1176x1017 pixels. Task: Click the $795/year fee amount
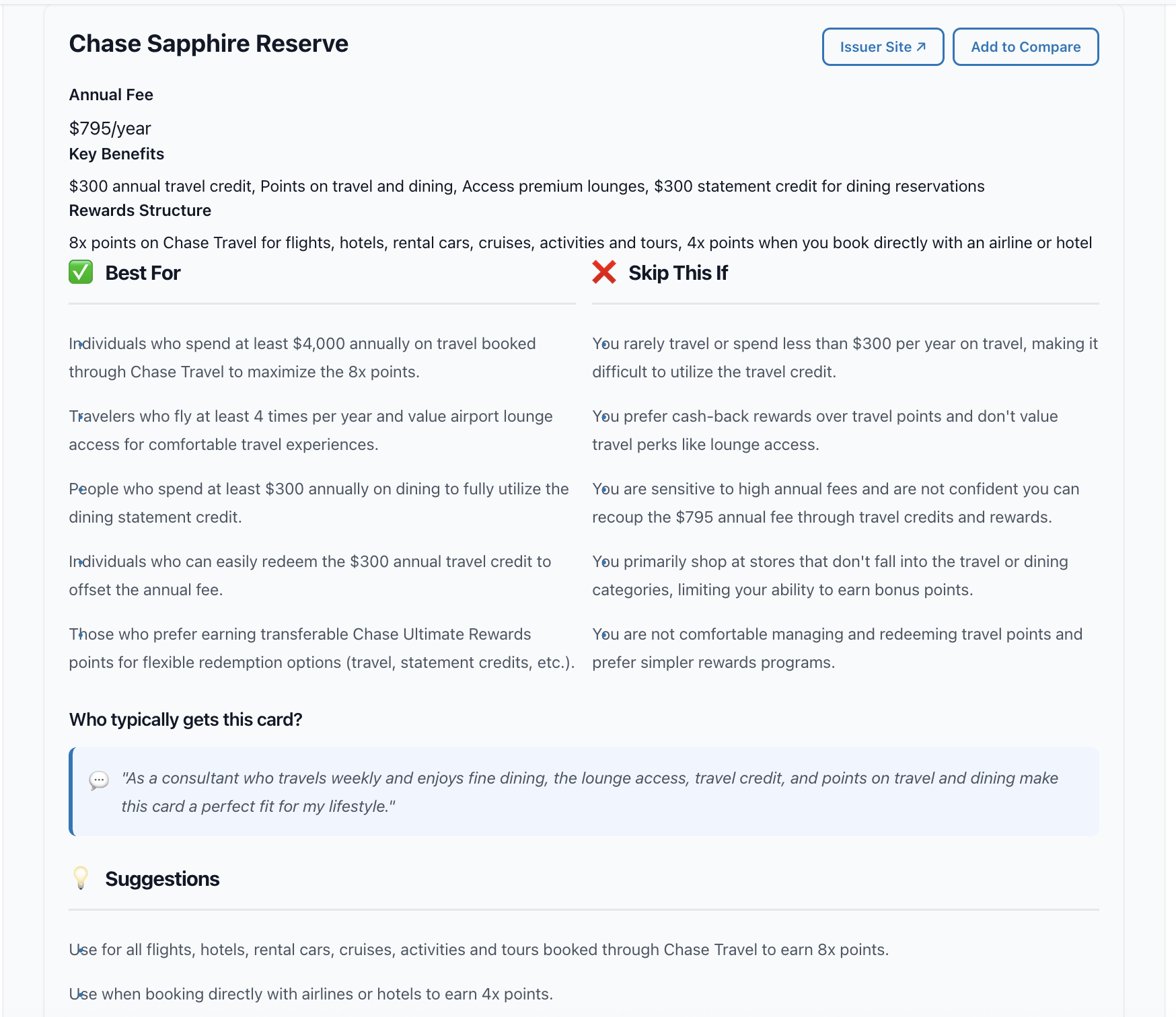[x=110, y=128]
